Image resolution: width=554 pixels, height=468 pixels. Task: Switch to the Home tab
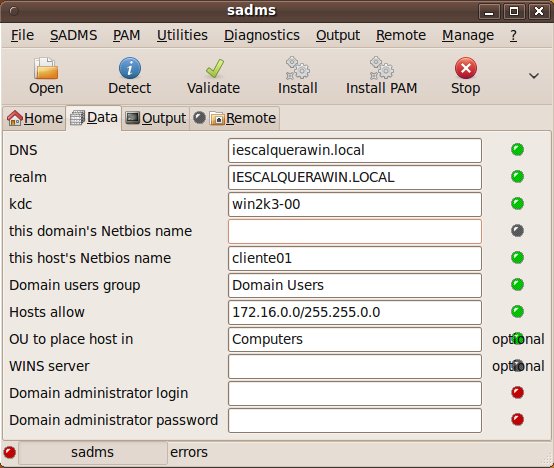tap(35, 118)
